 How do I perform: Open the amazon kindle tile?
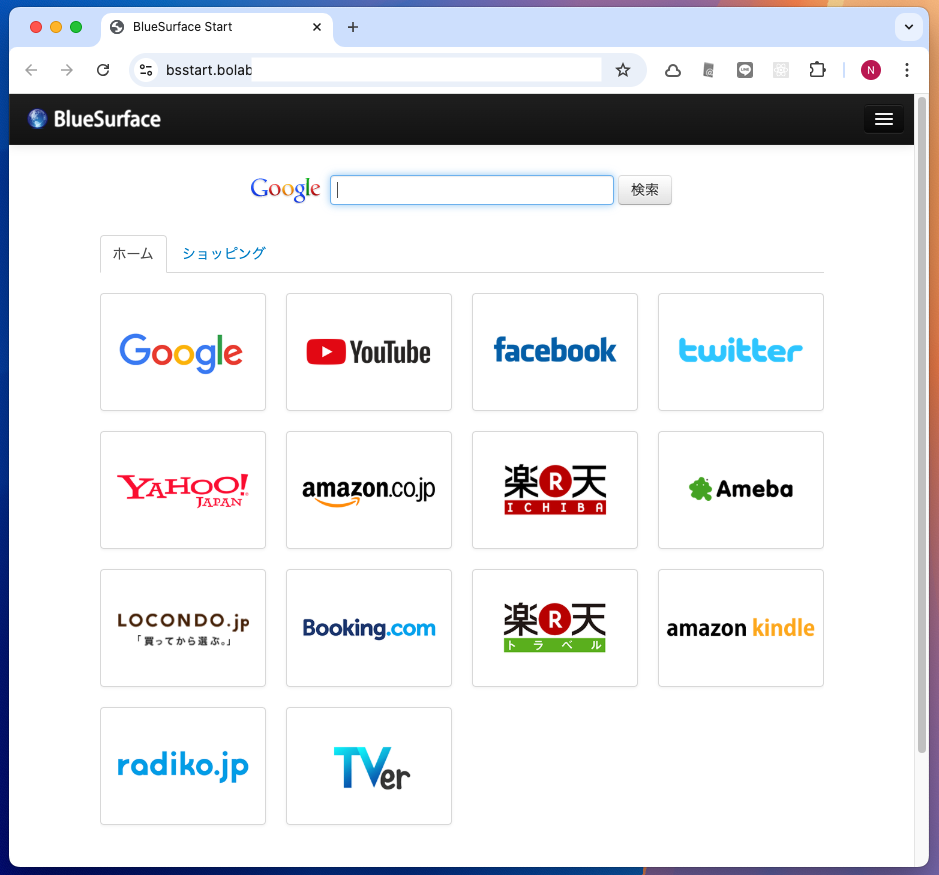(x=741, y=628)
